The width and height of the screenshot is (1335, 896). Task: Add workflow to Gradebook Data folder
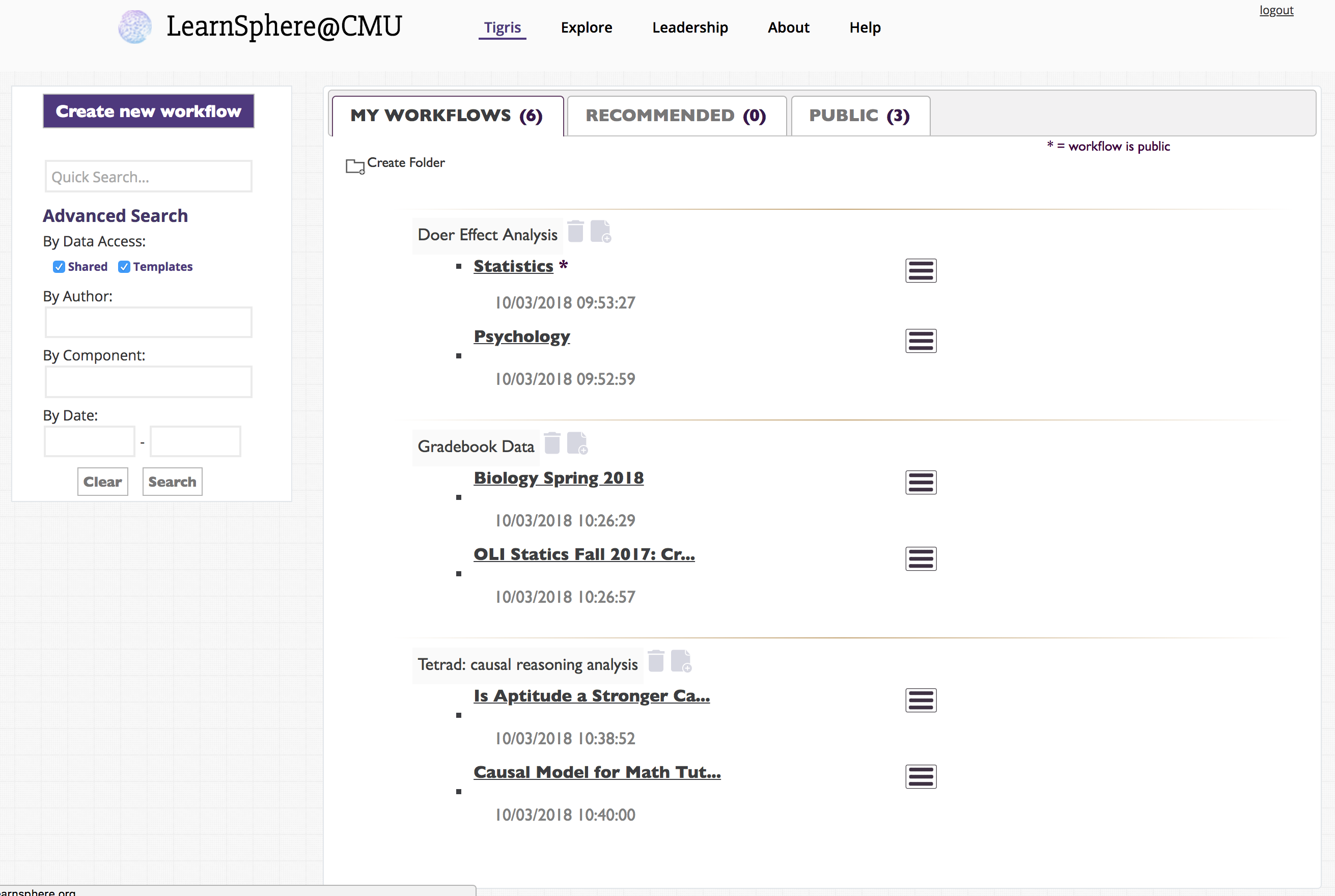[x=577, y=443]
